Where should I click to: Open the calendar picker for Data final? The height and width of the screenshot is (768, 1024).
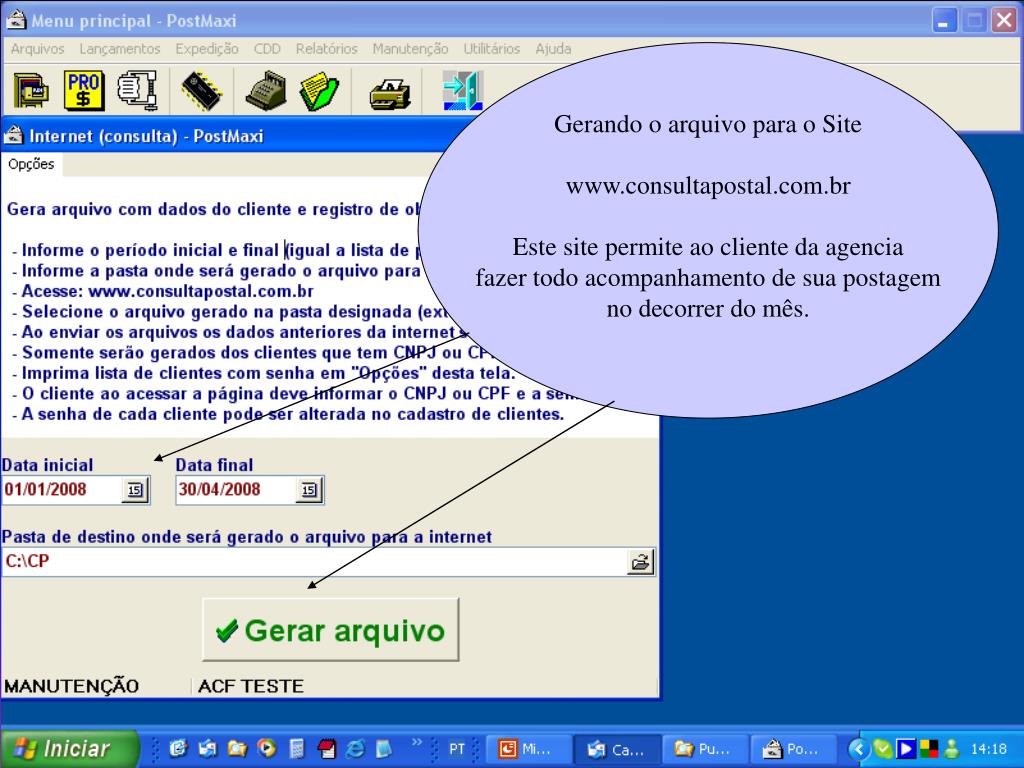point(310,490)
